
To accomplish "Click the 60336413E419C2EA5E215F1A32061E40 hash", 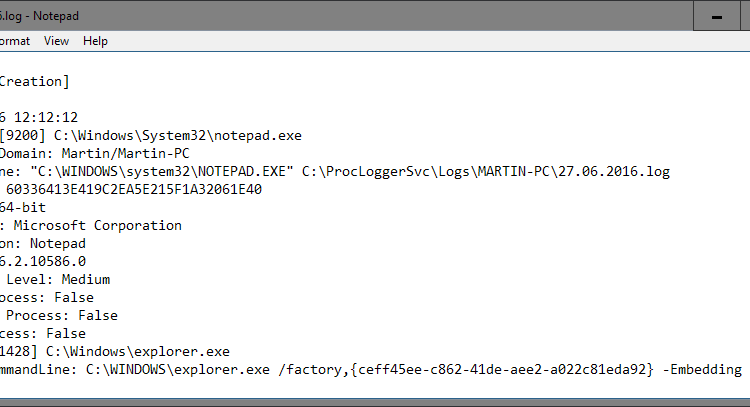I will click(134, 189).
